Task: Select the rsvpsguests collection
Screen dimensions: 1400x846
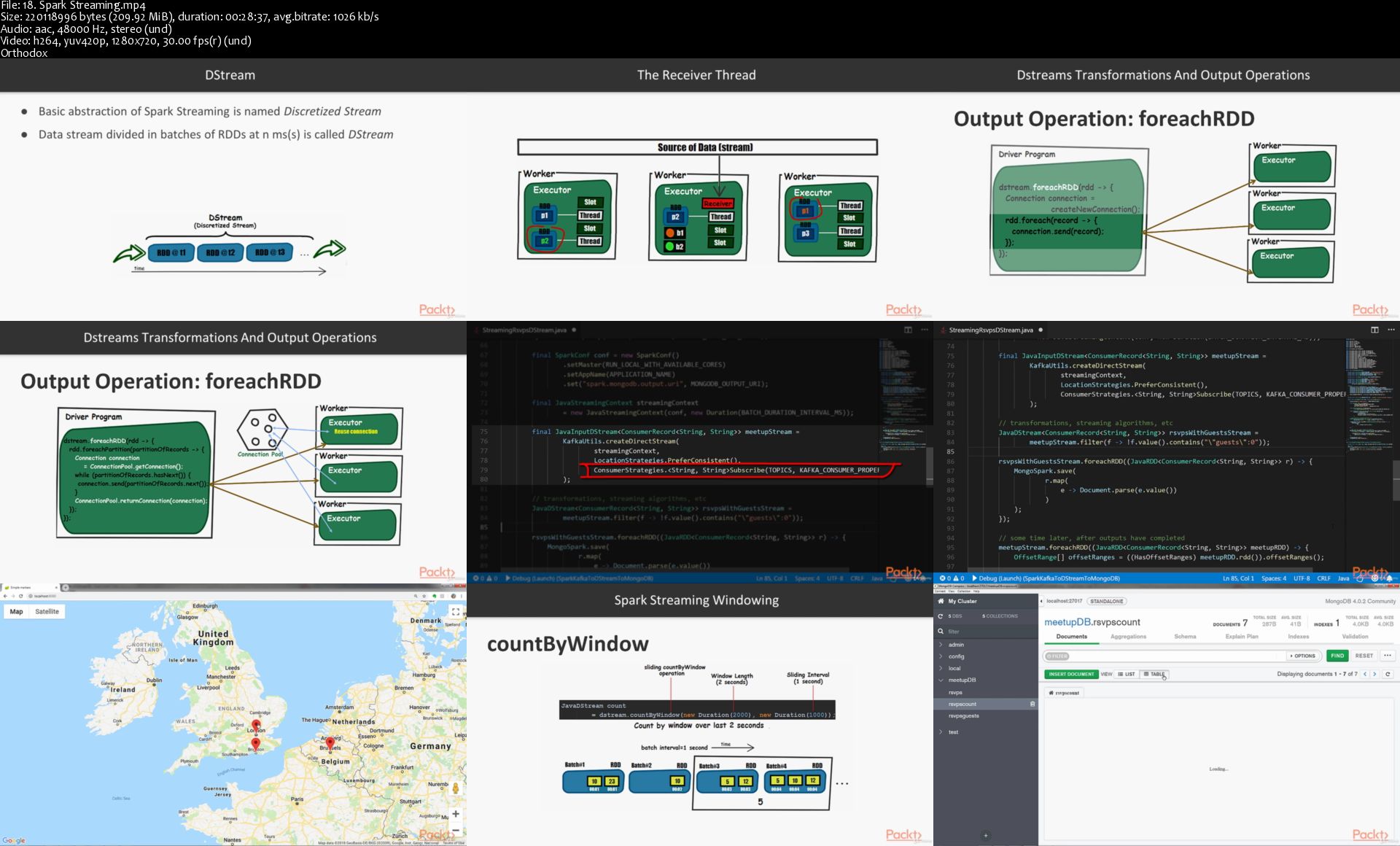Action: [964, 715]
